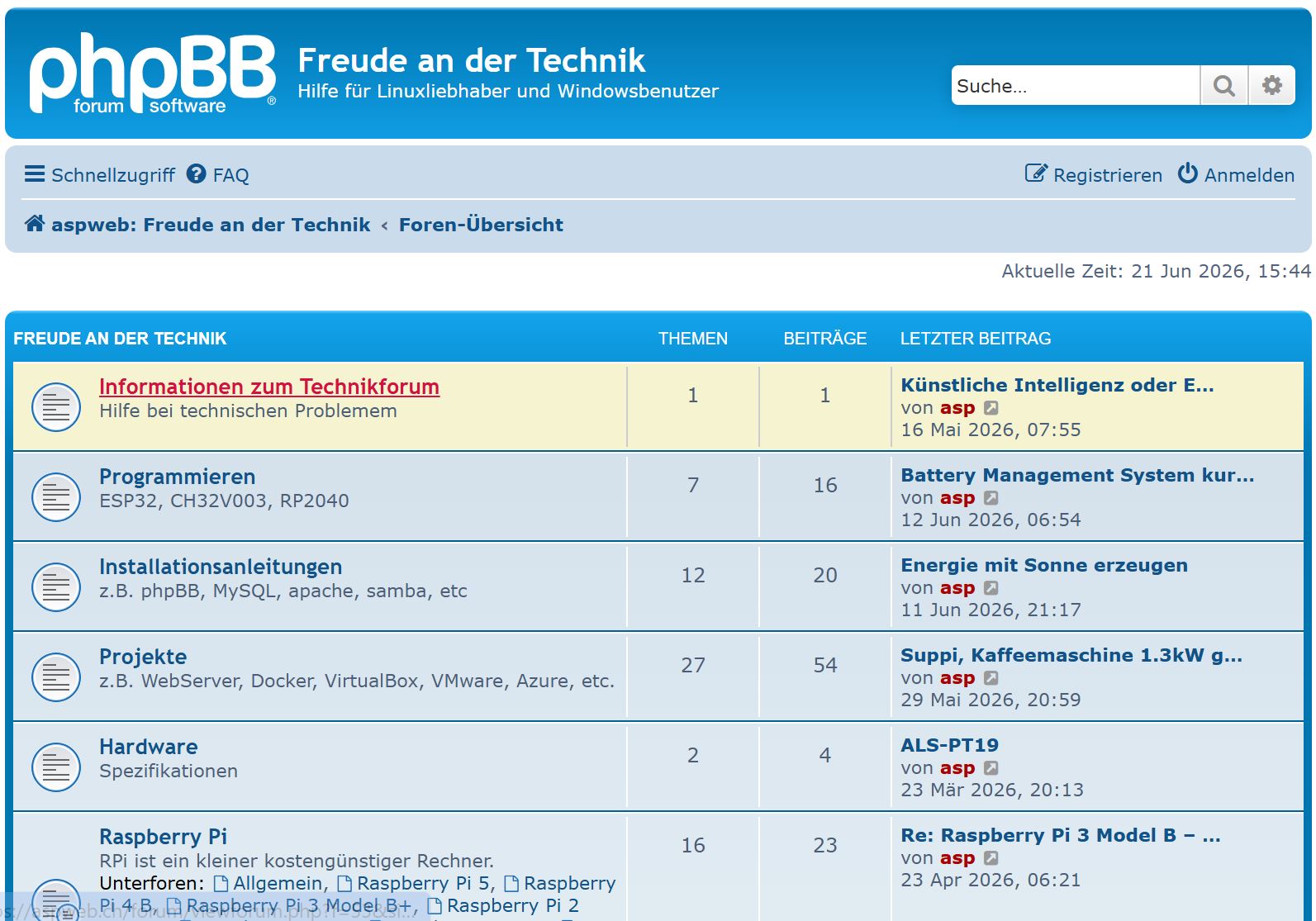Click the date 12 Jun 2026, 06:54

click(991, 520)
